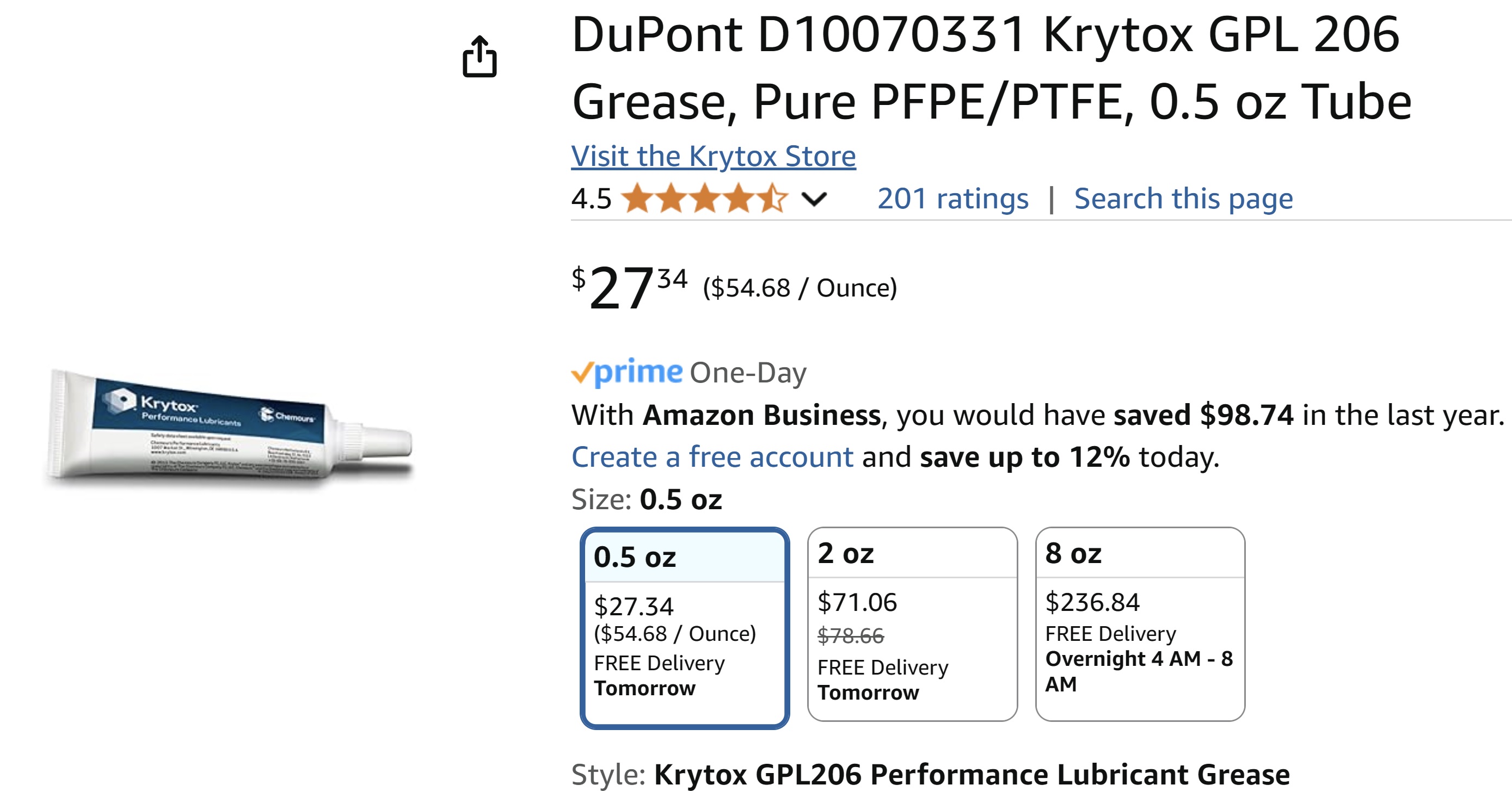Image resolution: width=1512 pixels, height=791 pixels.
Task: Click Search this page
Action: coord(1183,199)
